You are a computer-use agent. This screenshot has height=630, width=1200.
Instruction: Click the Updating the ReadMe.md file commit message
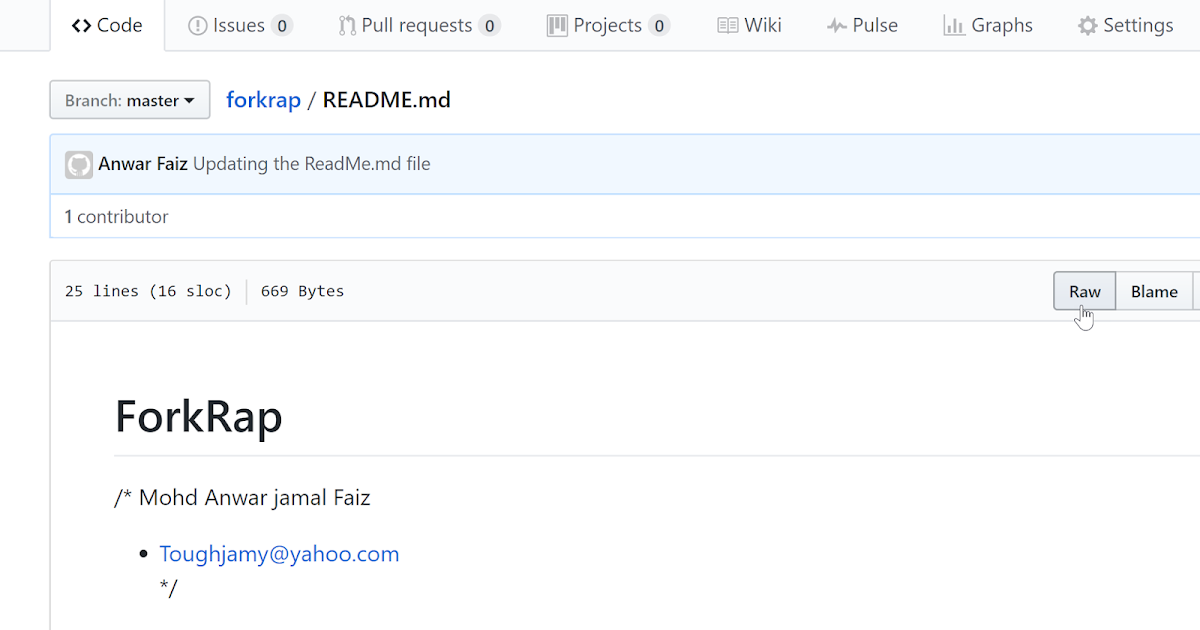coord(311,164)
